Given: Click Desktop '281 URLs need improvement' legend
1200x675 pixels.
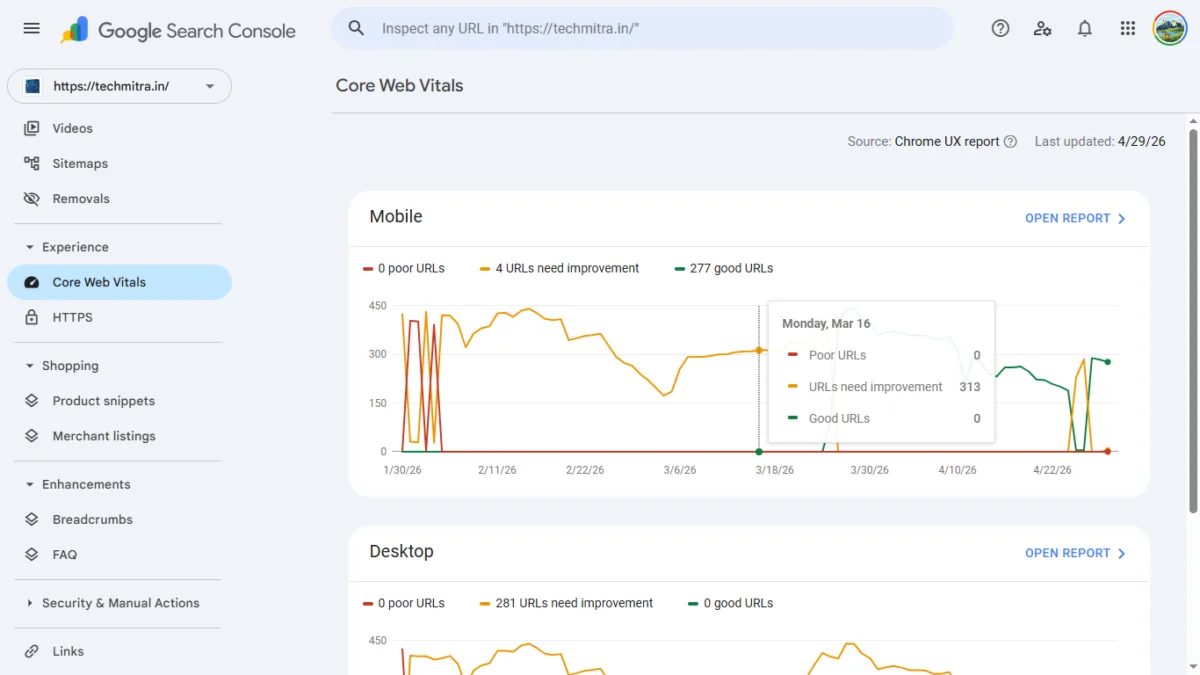Looking at the screenshot, I should tap(567, 603).
